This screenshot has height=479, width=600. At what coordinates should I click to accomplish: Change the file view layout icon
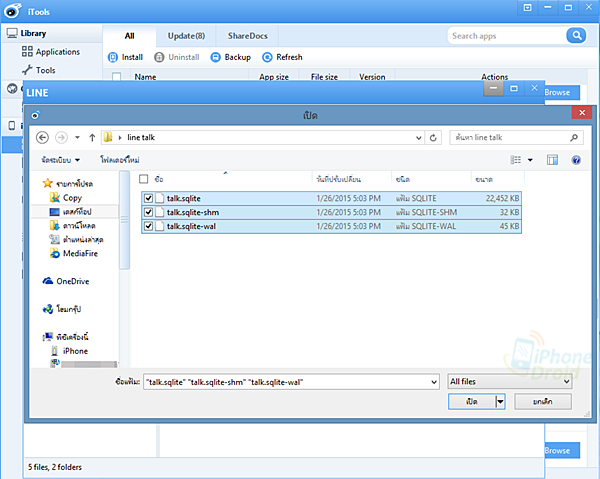click(x=515, y=160)
